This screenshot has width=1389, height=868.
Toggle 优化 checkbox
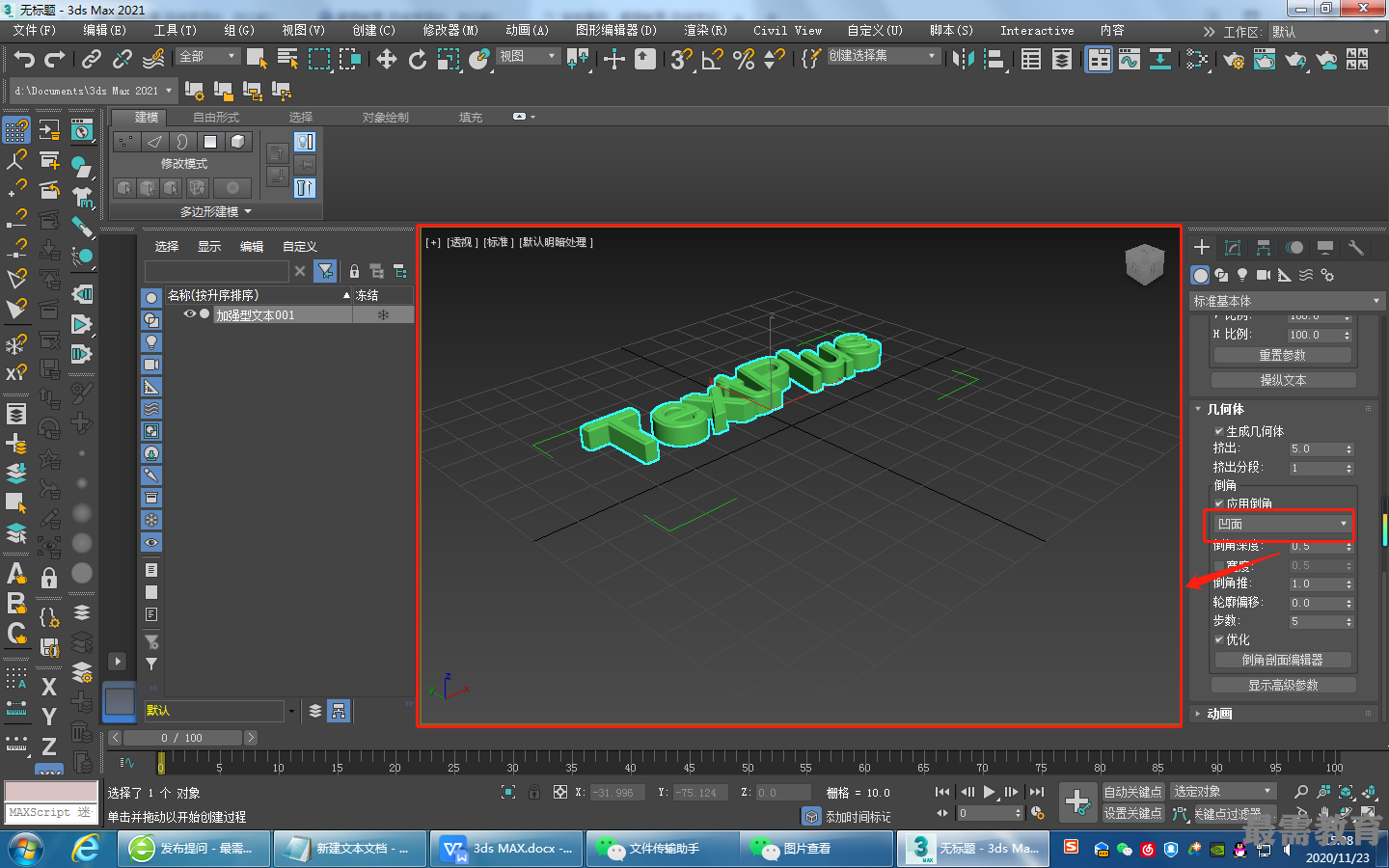click(x=1219, y=639)
